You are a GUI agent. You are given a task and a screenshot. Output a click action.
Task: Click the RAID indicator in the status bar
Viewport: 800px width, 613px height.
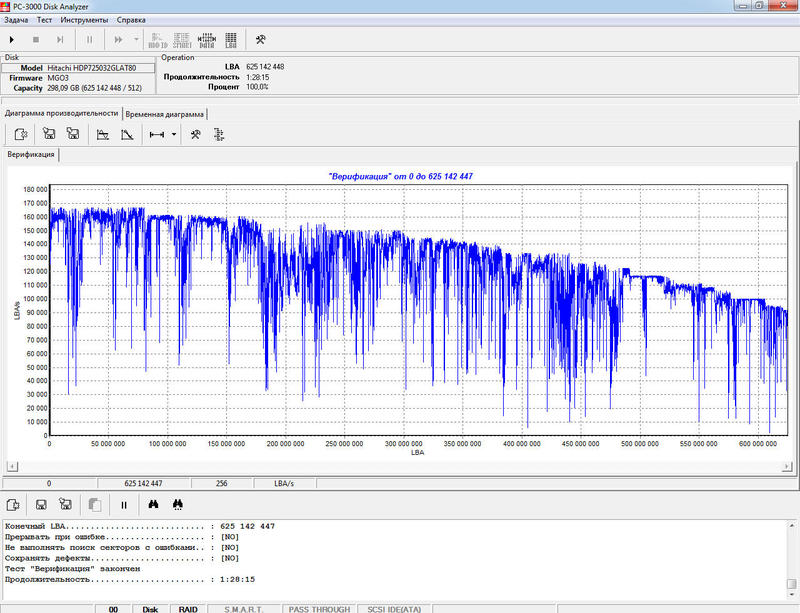[x=187, y=608]
